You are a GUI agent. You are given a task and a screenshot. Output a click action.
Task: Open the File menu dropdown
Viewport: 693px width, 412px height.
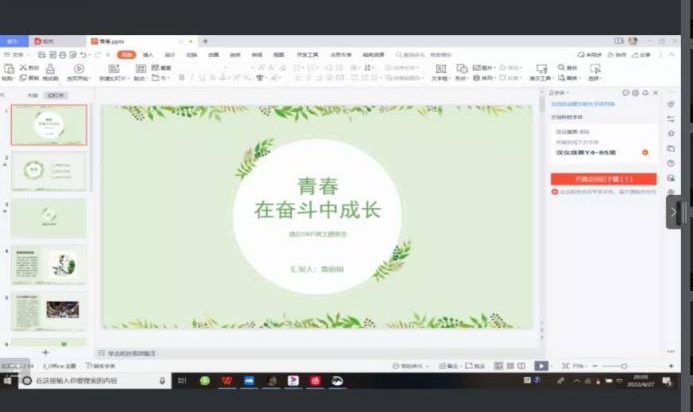17,54
